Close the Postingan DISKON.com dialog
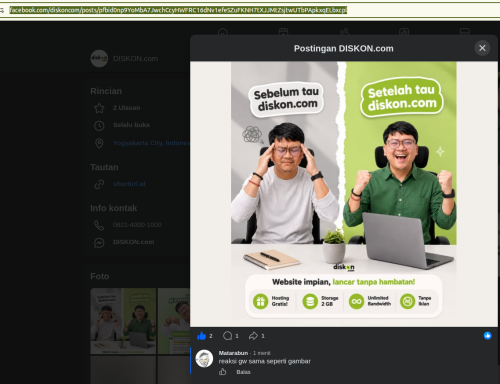 pos(482,48)
